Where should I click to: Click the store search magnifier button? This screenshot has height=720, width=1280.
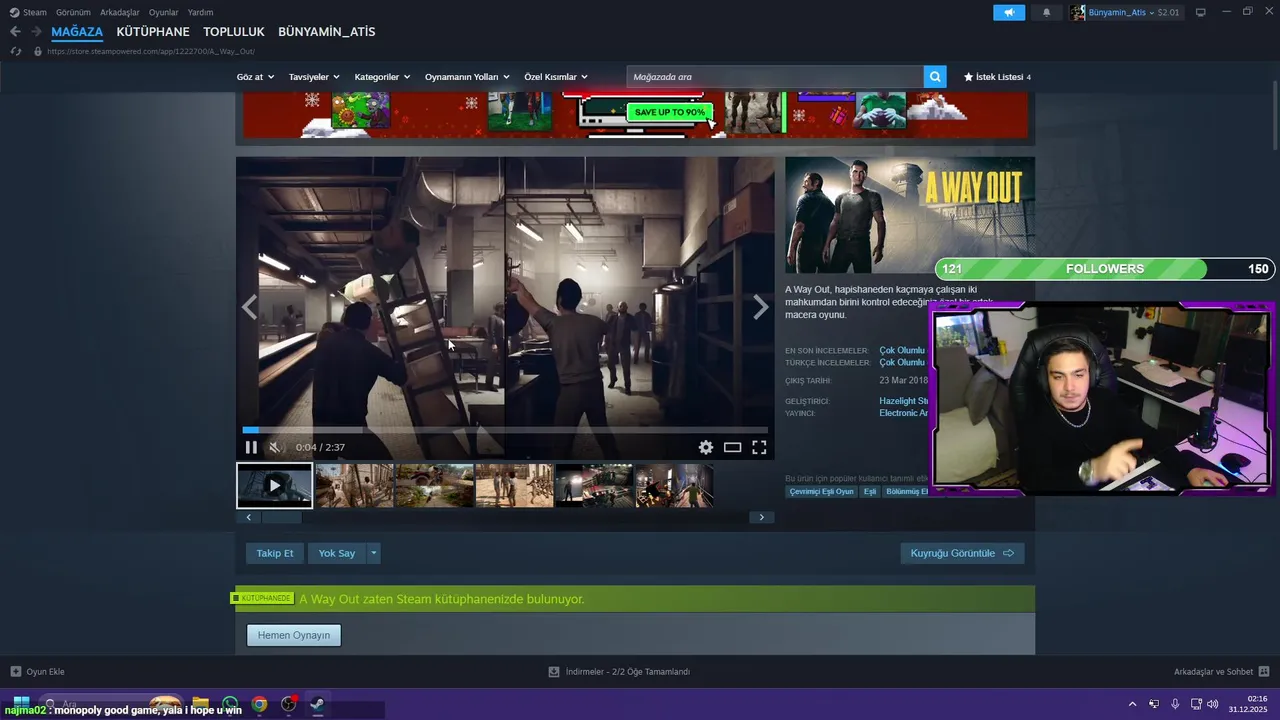click(935, 77)
